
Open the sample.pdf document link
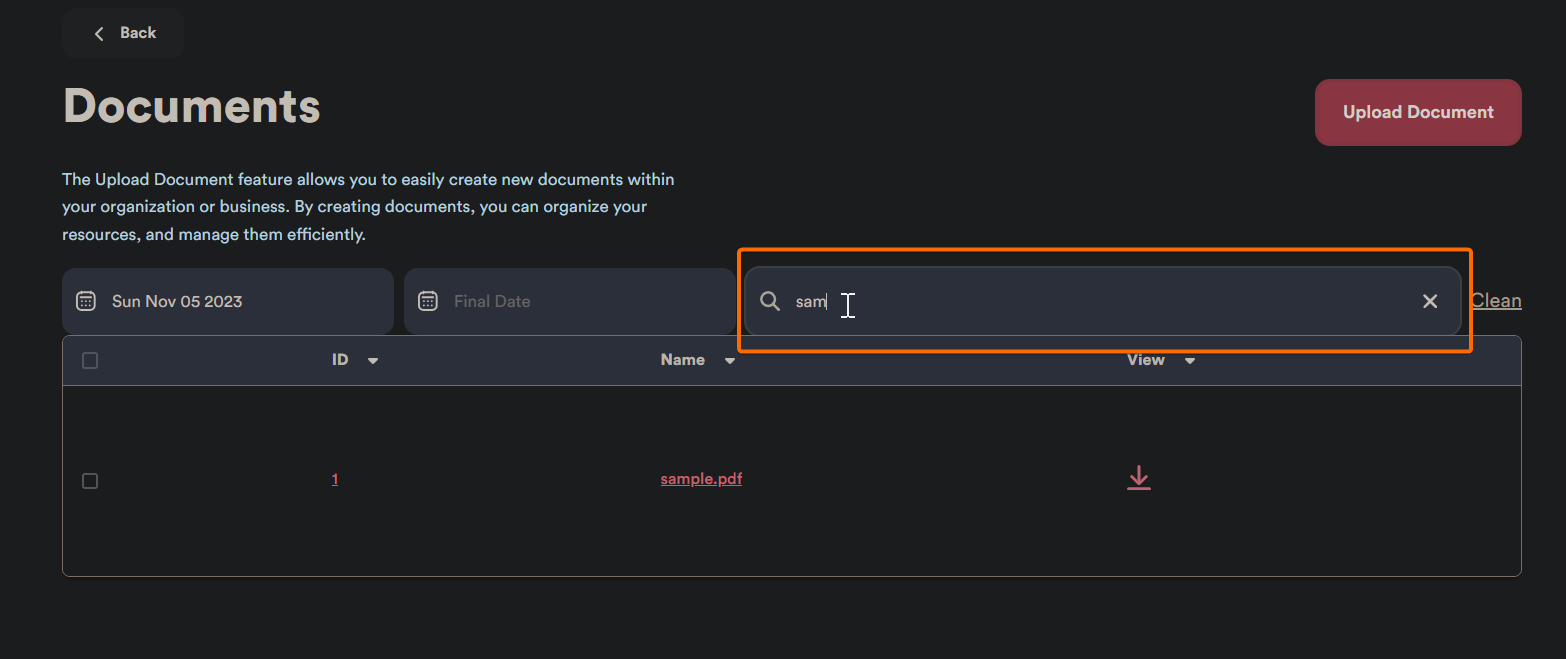click(x=701, y=479)
